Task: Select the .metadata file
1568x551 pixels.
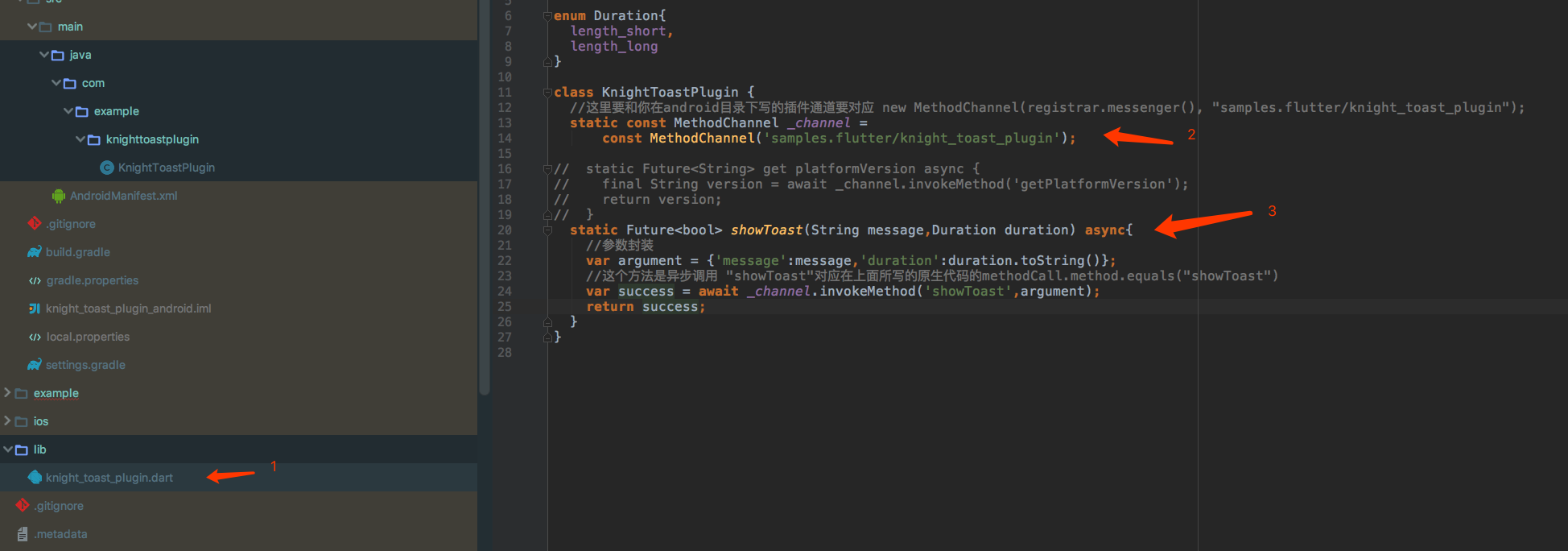Action: 60,534
